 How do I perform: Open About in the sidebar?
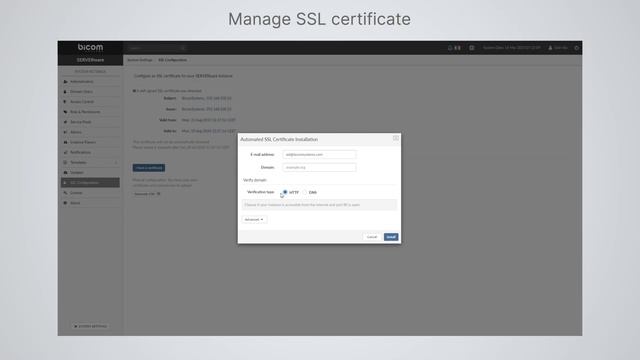(90, 203)
